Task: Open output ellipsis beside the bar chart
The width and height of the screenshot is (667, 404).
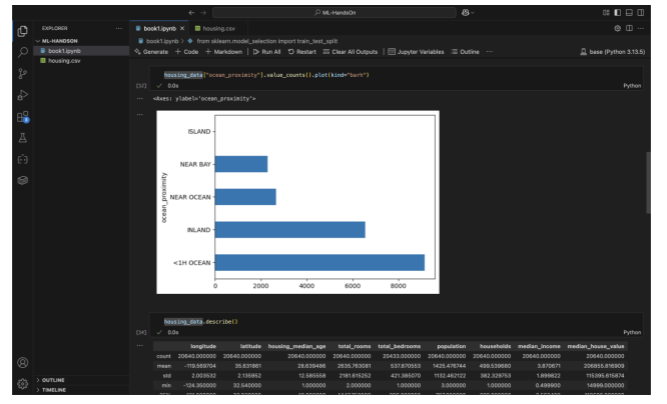Action: click(x=140, y=114)
